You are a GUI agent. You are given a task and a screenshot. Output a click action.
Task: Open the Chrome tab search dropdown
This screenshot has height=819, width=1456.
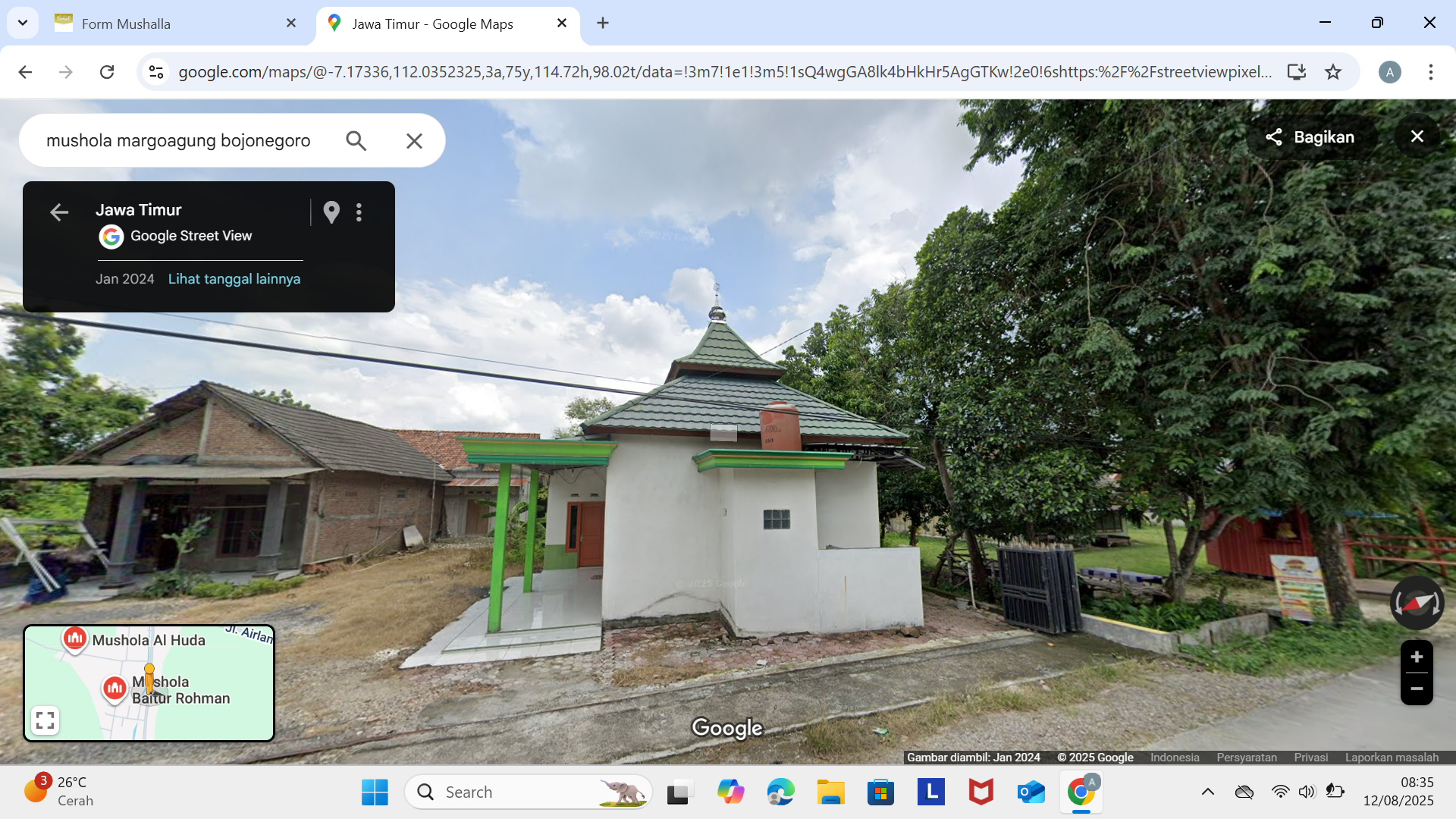[23, 24]
